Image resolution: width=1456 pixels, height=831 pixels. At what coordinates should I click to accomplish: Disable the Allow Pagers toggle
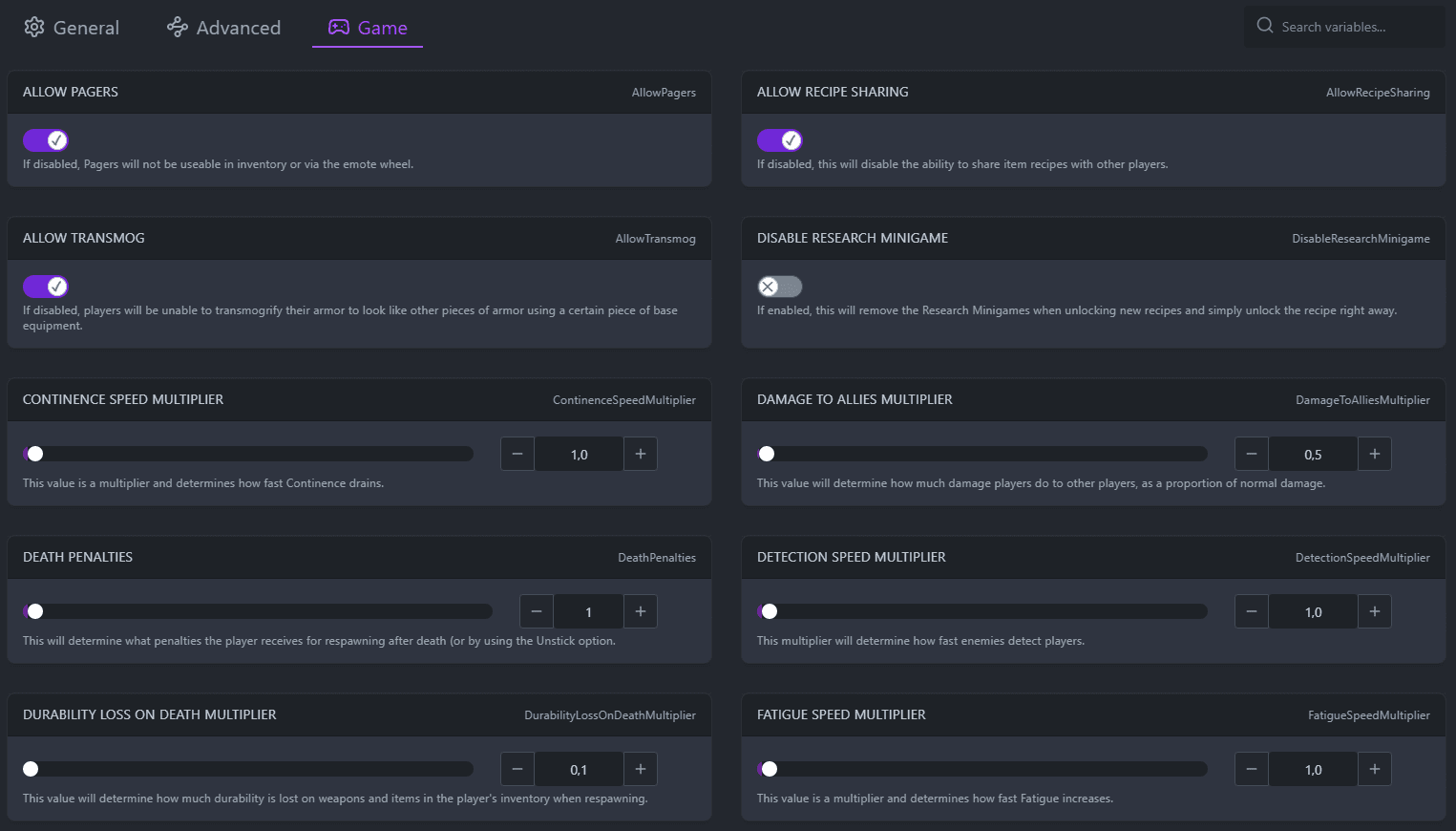46,140
